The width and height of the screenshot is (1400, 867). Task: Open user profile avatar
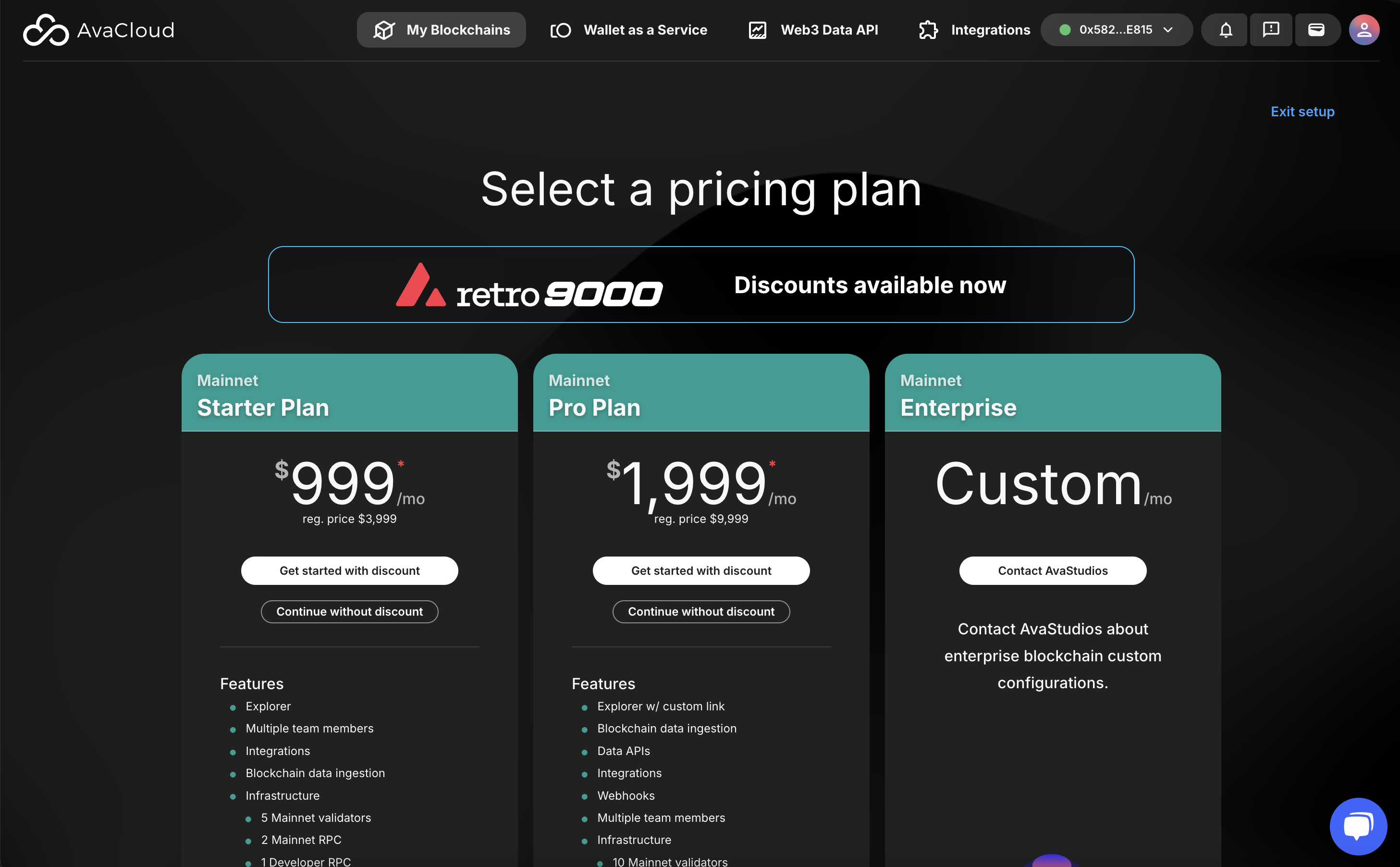click(1364, 30)
